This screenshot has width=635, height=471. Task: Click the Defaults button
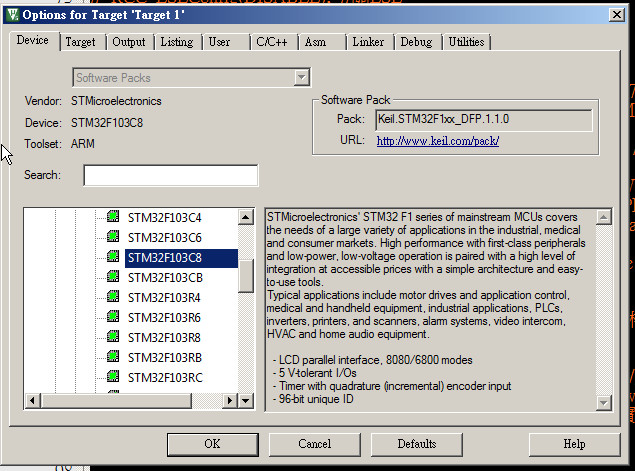[417, 444]
